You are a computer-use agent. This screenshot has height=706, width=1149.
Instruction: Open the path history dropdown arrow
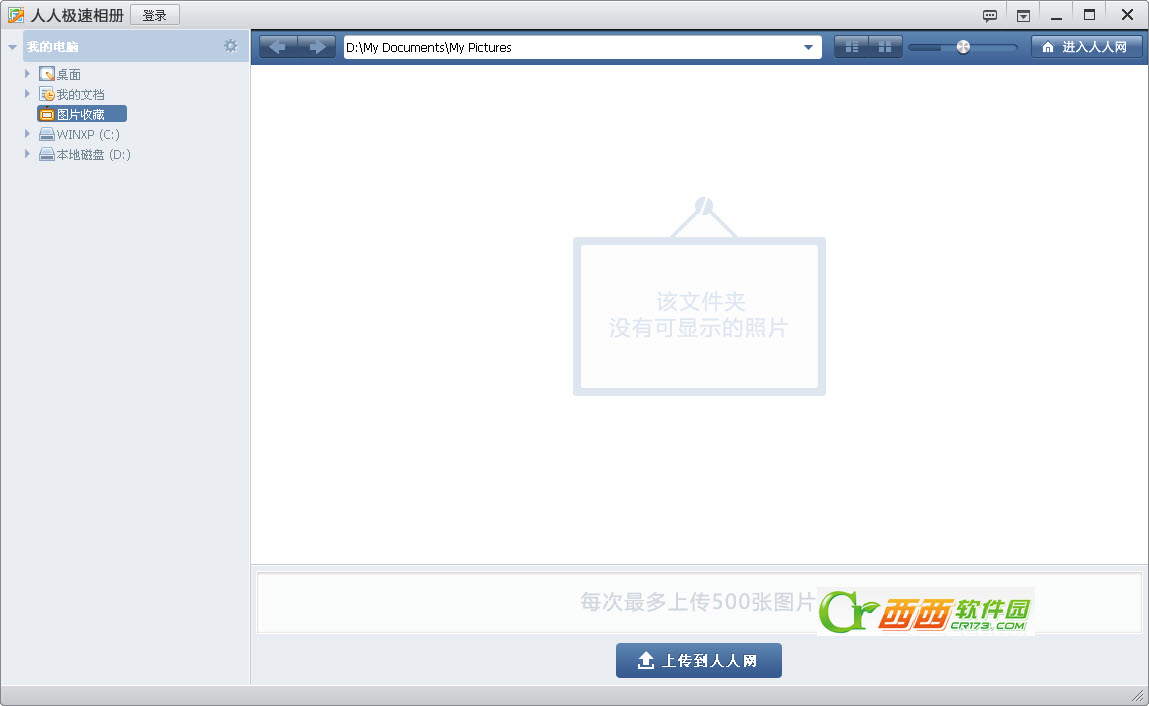(808, 48)
